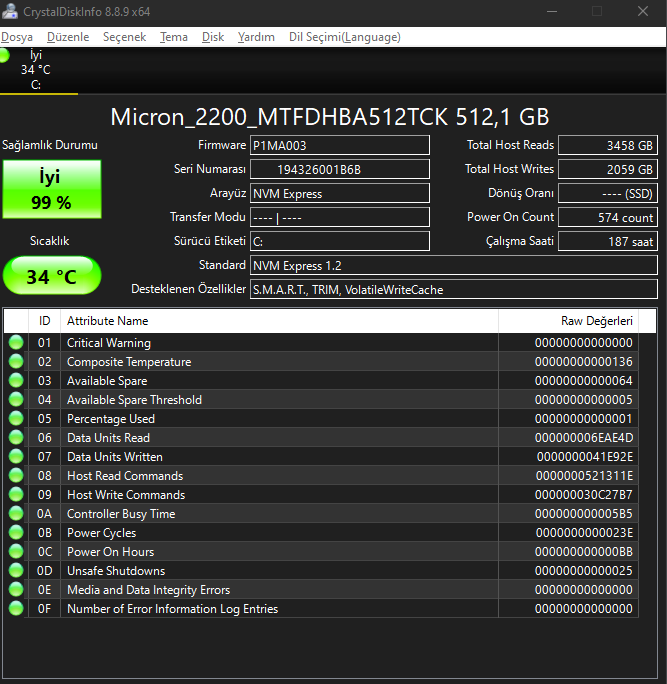Click status icon for Error Information Log Entries row
The height and width of the screenshot is (684, 667).
point(16,609)
